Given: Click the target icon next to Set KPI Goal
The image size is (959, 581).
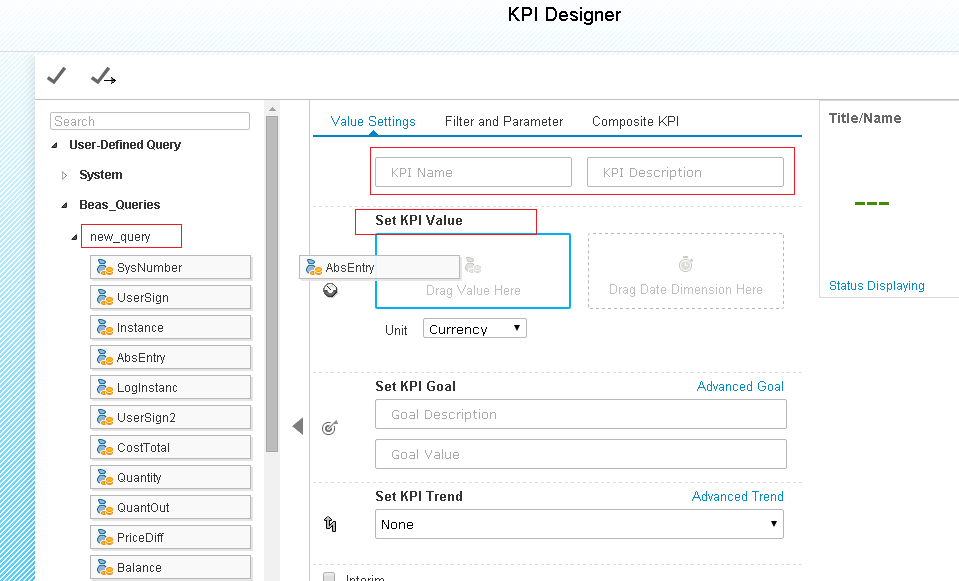Looking at the screenshot, I should 329,427.
